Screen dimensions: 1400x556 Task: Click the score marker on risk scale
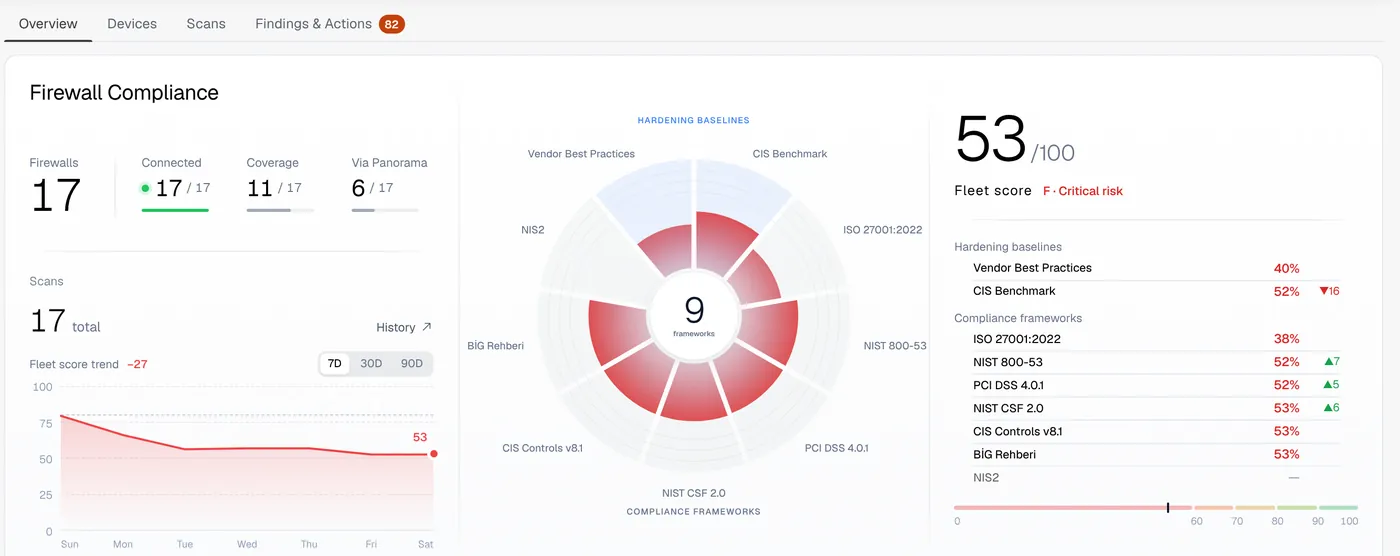tap(1168, 508)
